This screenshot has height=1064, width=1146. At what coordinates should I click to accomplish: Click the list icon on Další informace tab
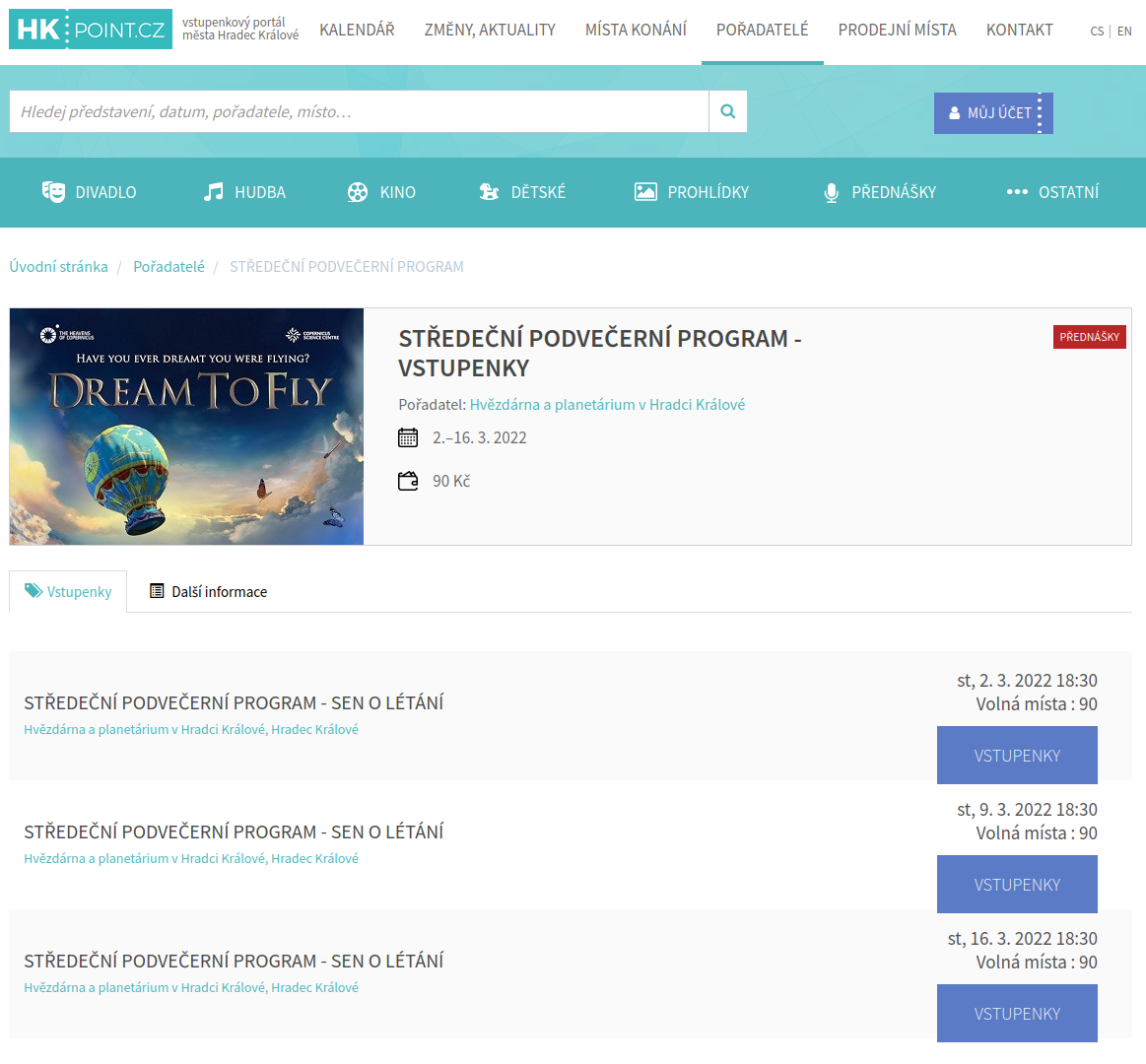coord(157,591)
